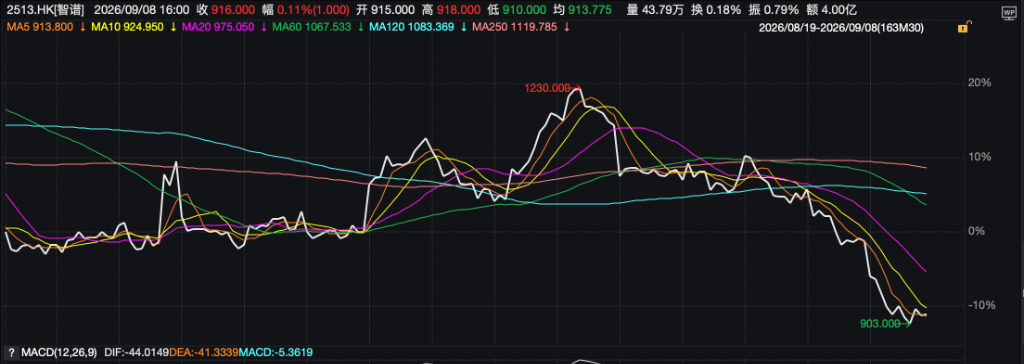
Task: Click the cyan MACD:-5.3619 value
Action: (272, 353)
